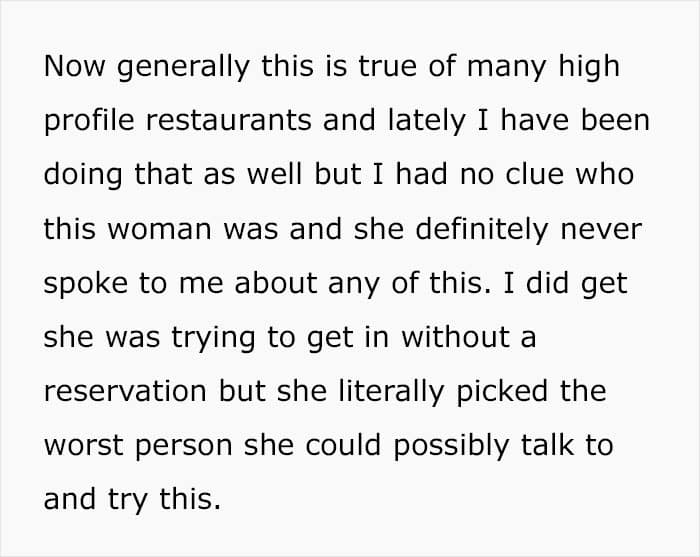Click the word "clue" in third line
Viewport: 700px width, 557px height.
point(534,173)
